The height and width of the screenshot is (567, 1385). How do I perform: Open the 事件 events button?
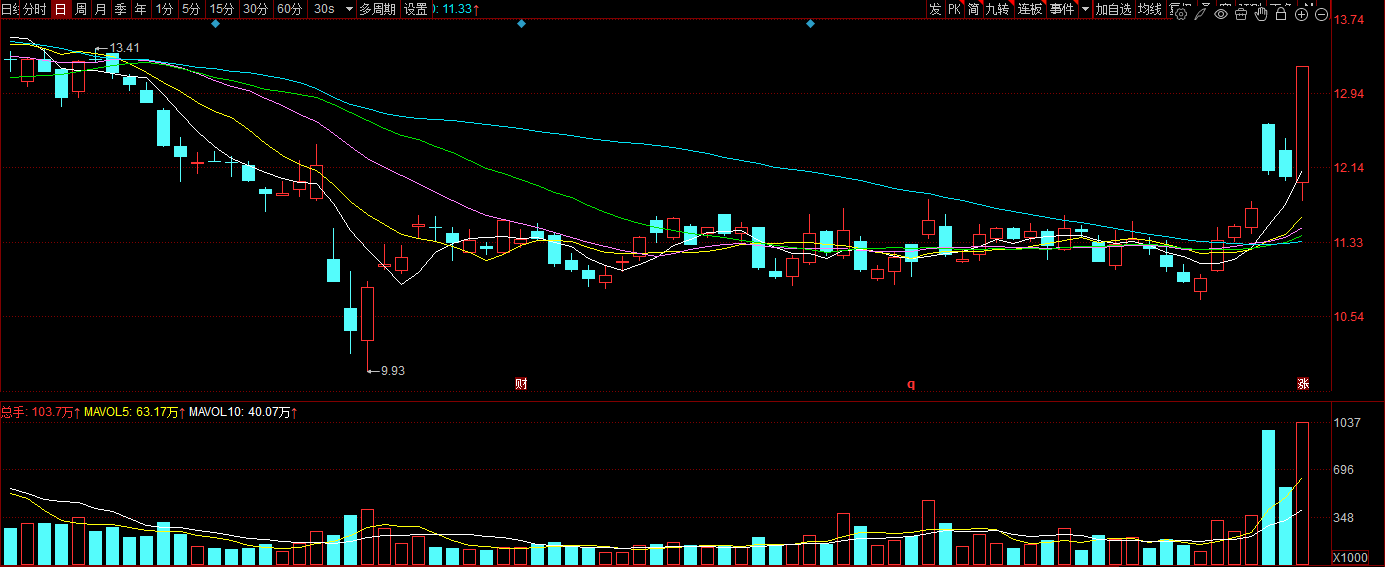point(1062,9)
